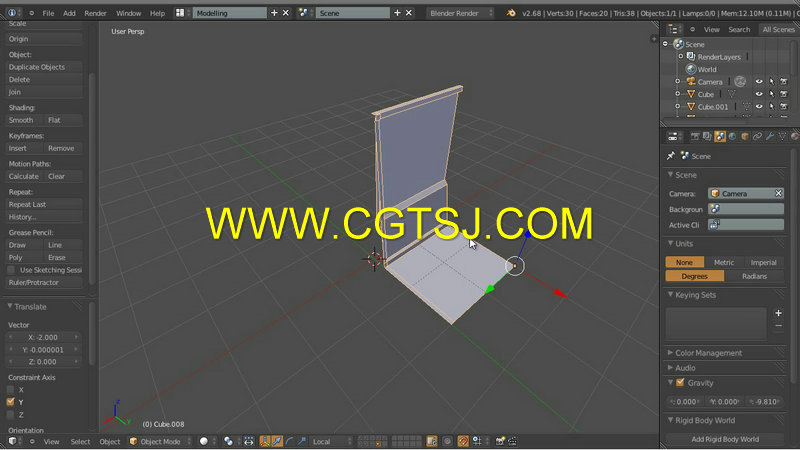Select Metric units option
This screenshot has width=800, height=450.
724,262
